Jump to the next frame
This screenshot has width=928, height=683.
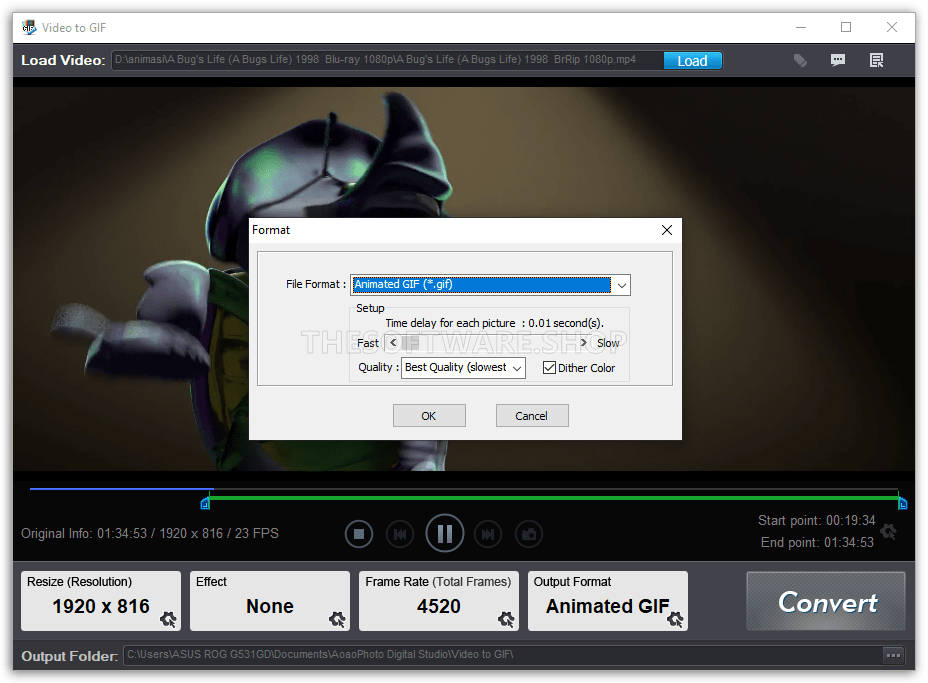(x=488, y=534)
